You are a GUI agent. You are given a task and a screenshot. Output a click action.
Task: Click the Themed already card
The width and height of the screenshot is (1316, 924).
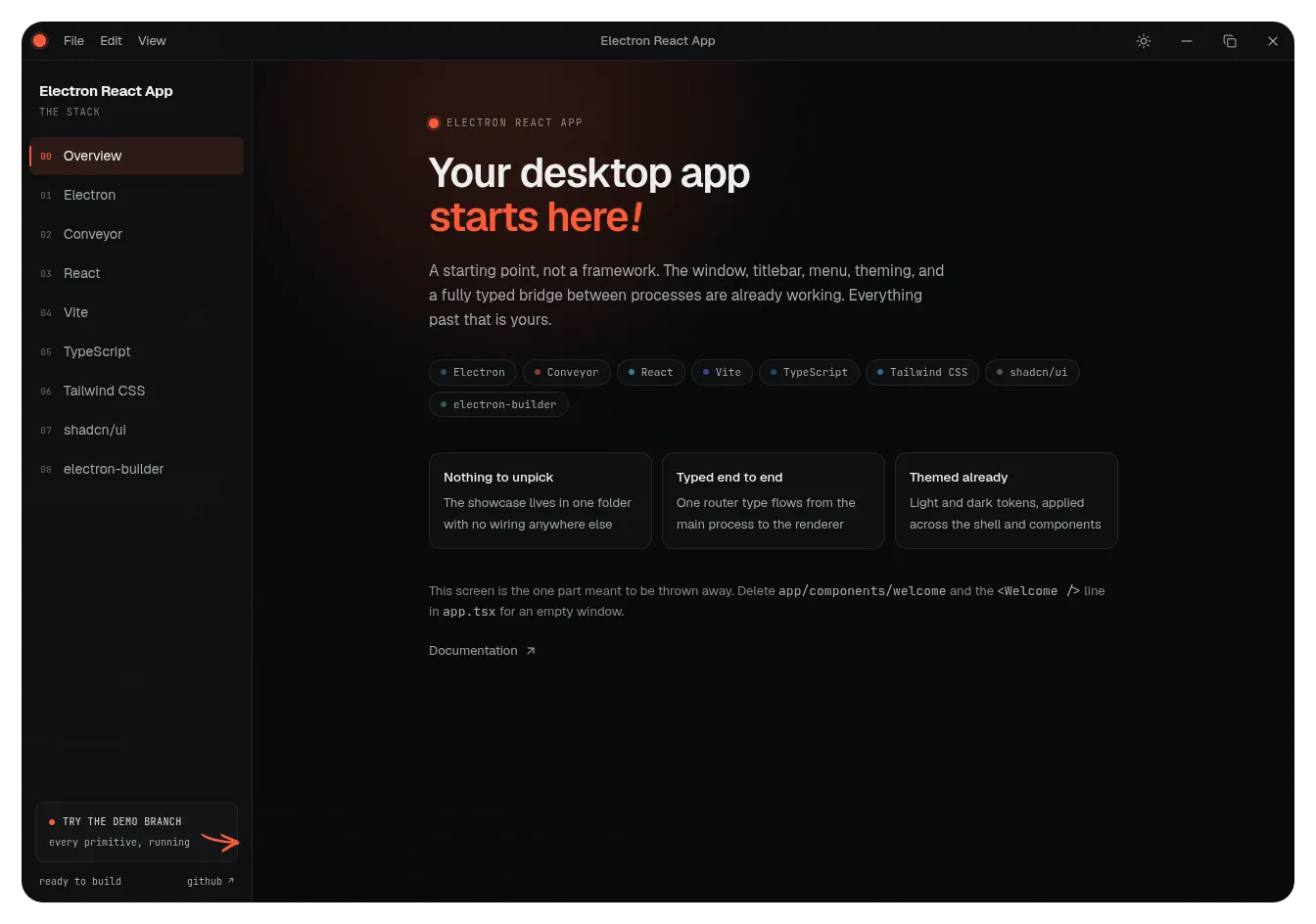[1007, 500]
